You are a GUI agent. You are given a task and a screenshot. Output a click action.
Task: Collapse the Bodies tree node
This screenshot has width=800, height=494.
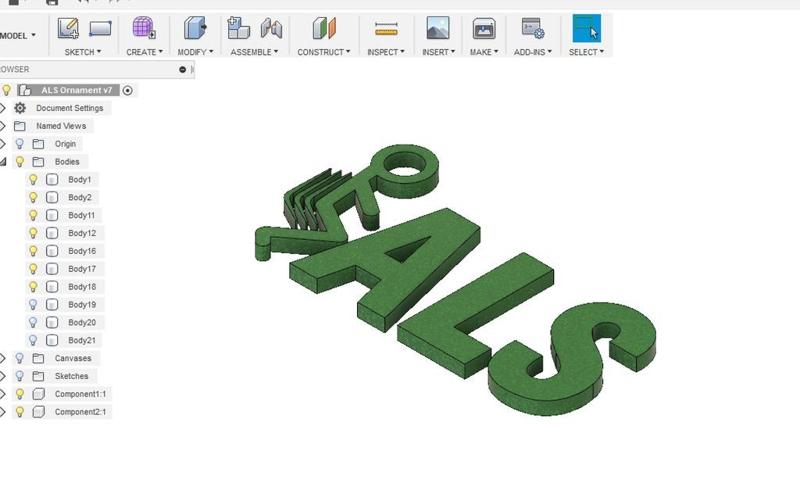(x=3, y=162)
